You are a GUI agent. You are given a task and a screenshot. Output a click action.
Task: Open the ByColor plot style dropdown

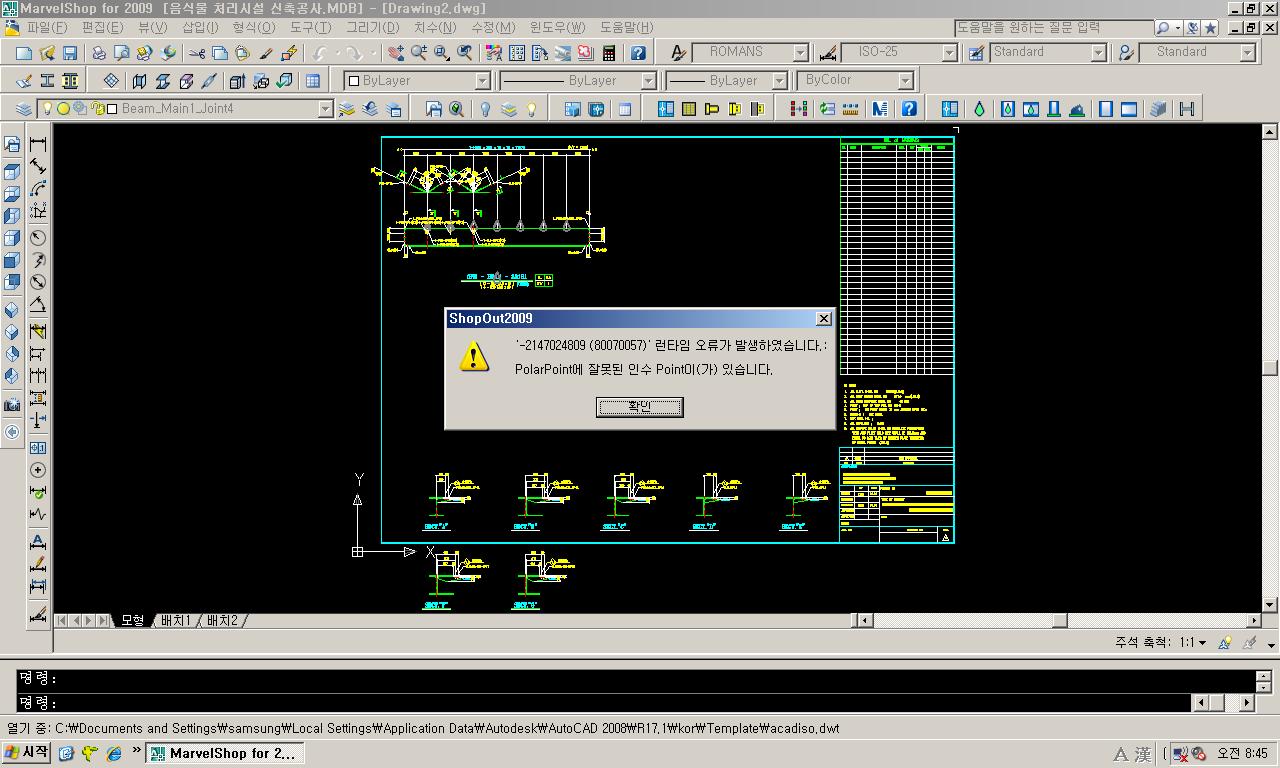pos(905,81)
